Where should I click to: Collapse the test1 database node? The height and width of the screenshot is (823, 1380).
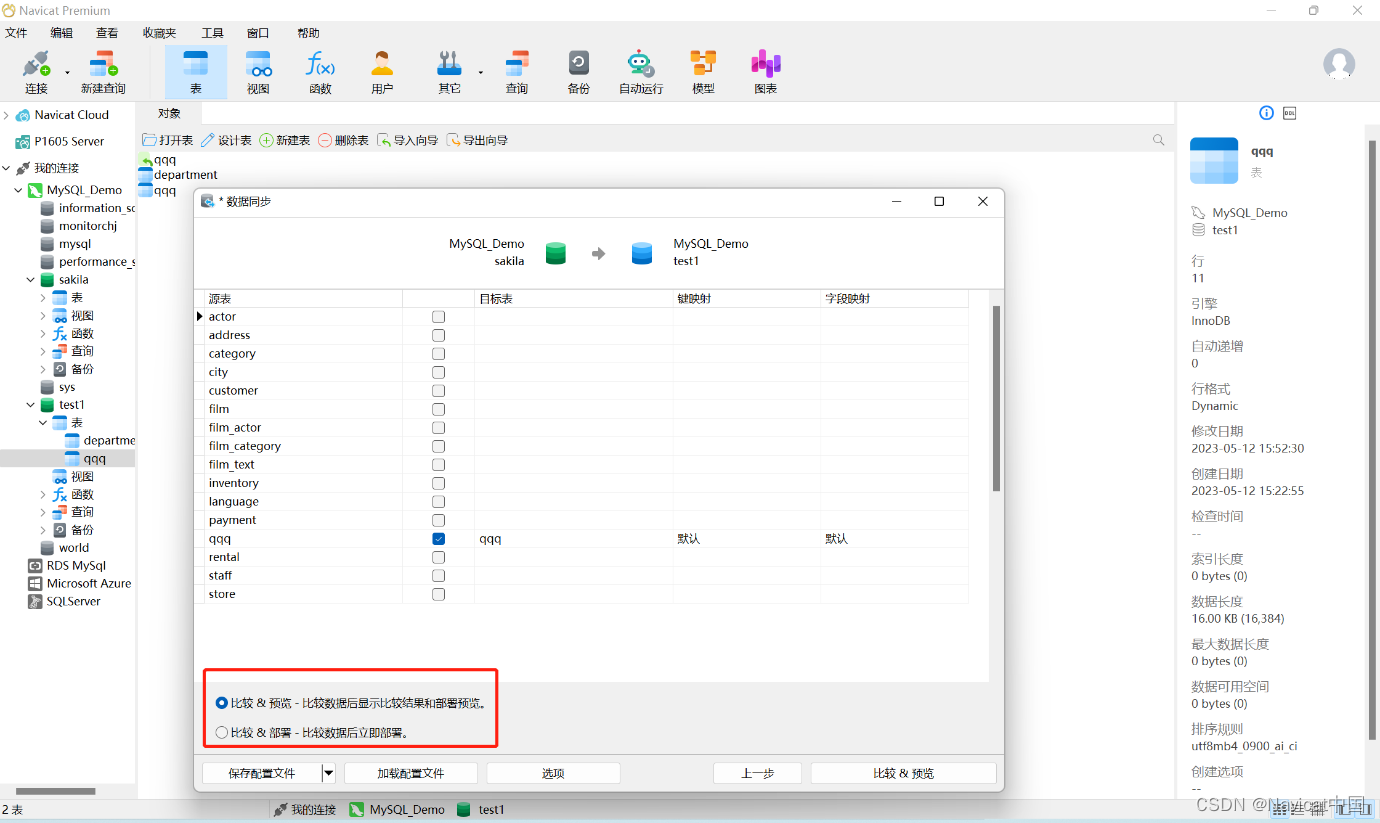pyautogui.click(x=31, y=405)
